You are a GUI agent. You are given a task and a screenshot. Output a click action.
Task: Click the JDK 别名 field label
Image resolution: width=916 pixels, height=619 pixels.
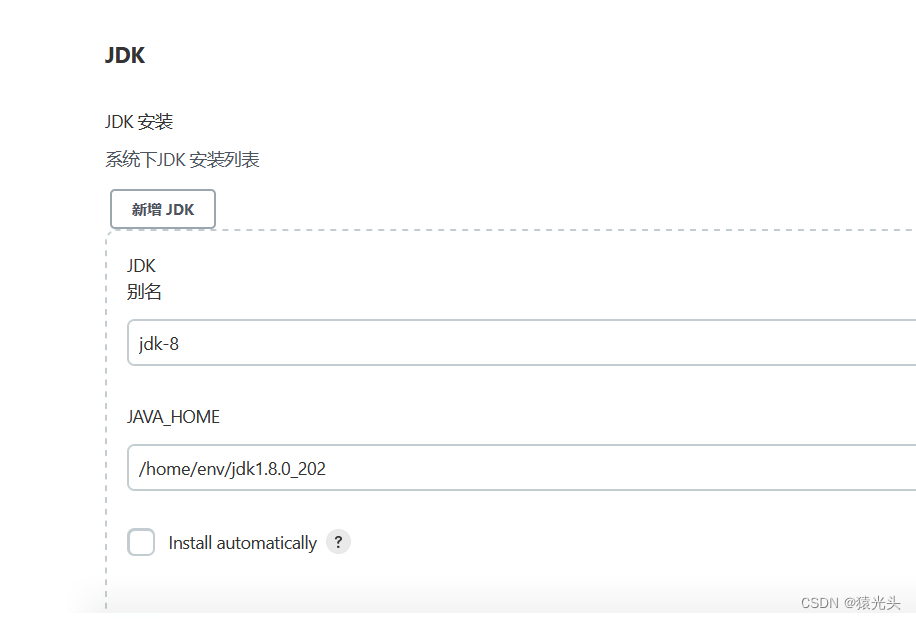(143, 278)
